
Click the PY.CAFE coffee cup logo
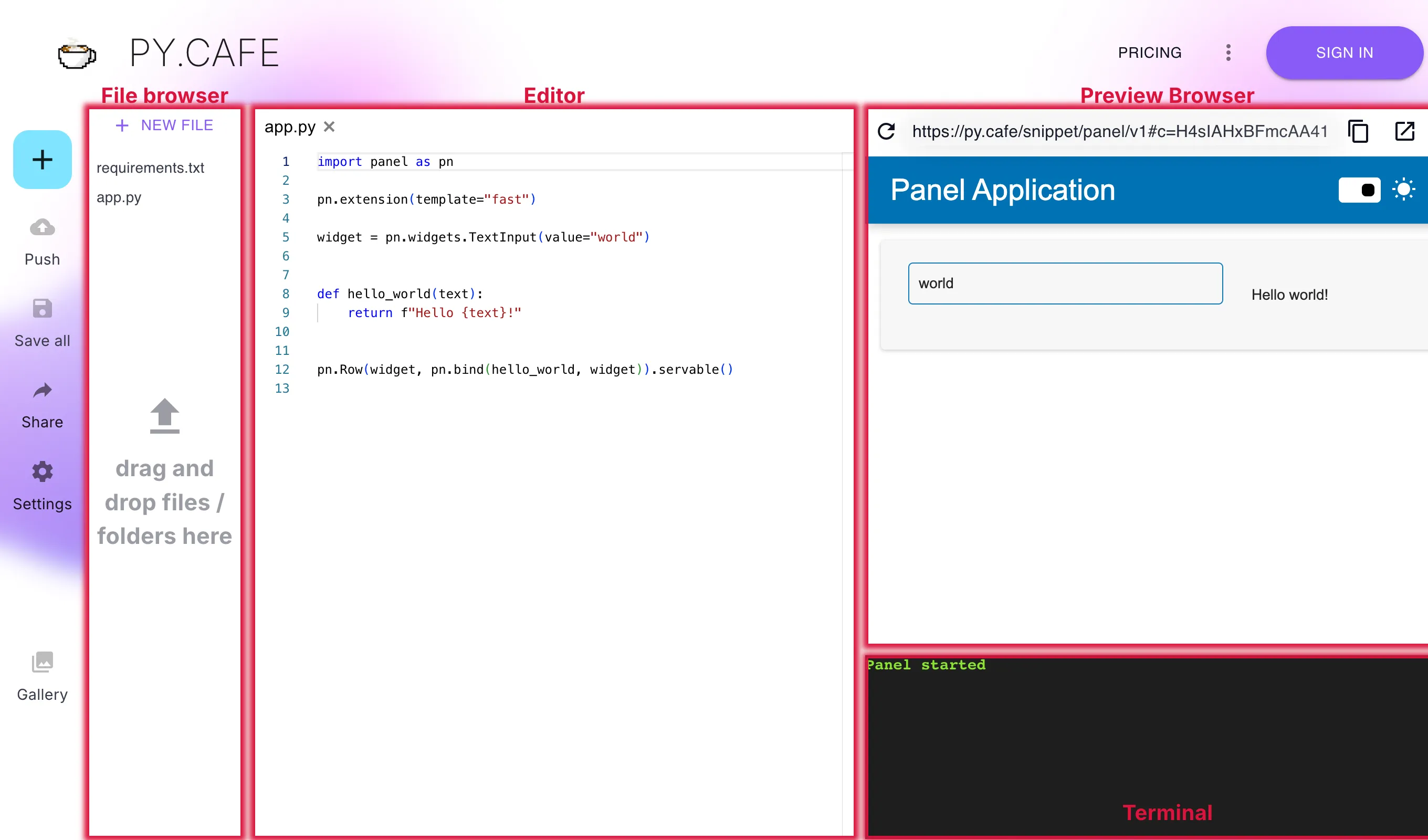click(x=77, y=55)
